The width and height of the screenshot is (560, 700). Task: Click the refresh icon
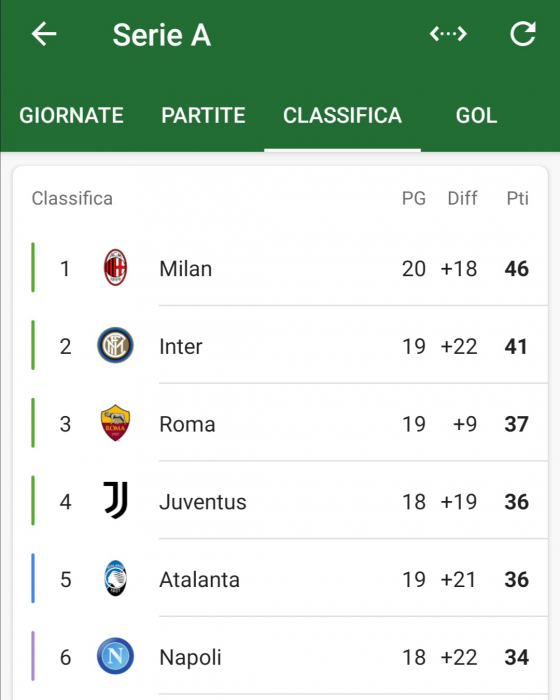coord(523,34)
